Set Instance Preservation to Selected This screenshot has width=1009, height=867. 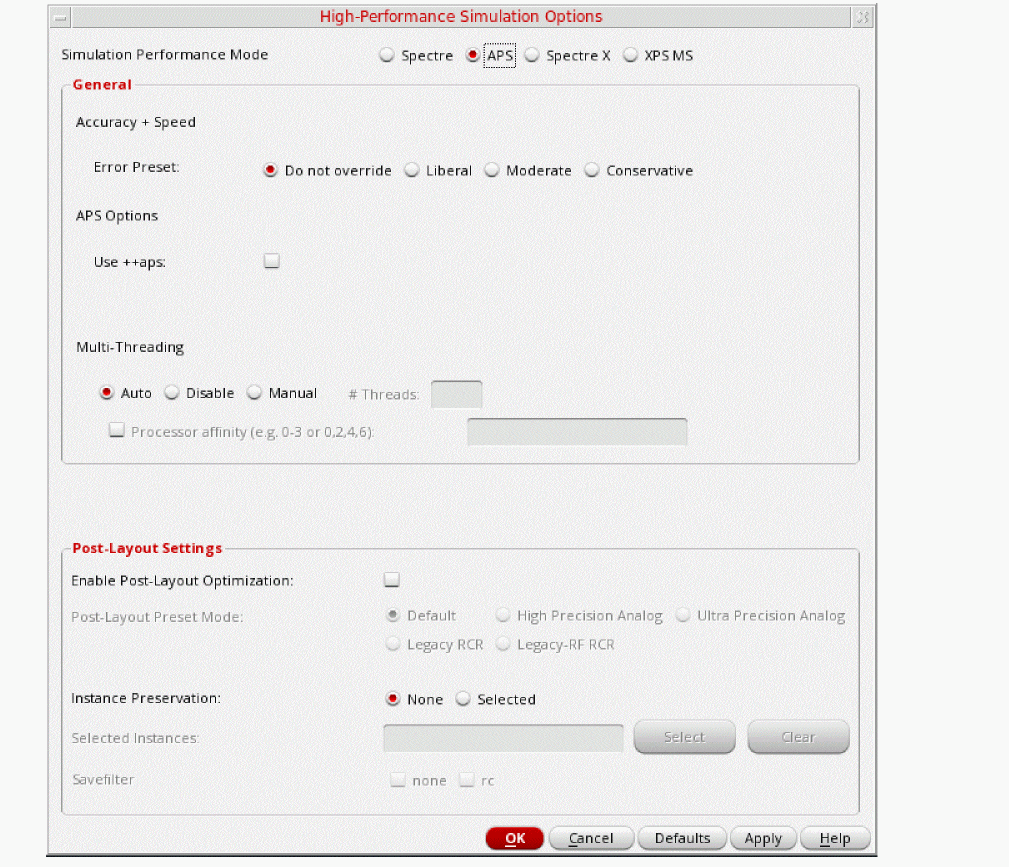[x=463, y=699]
